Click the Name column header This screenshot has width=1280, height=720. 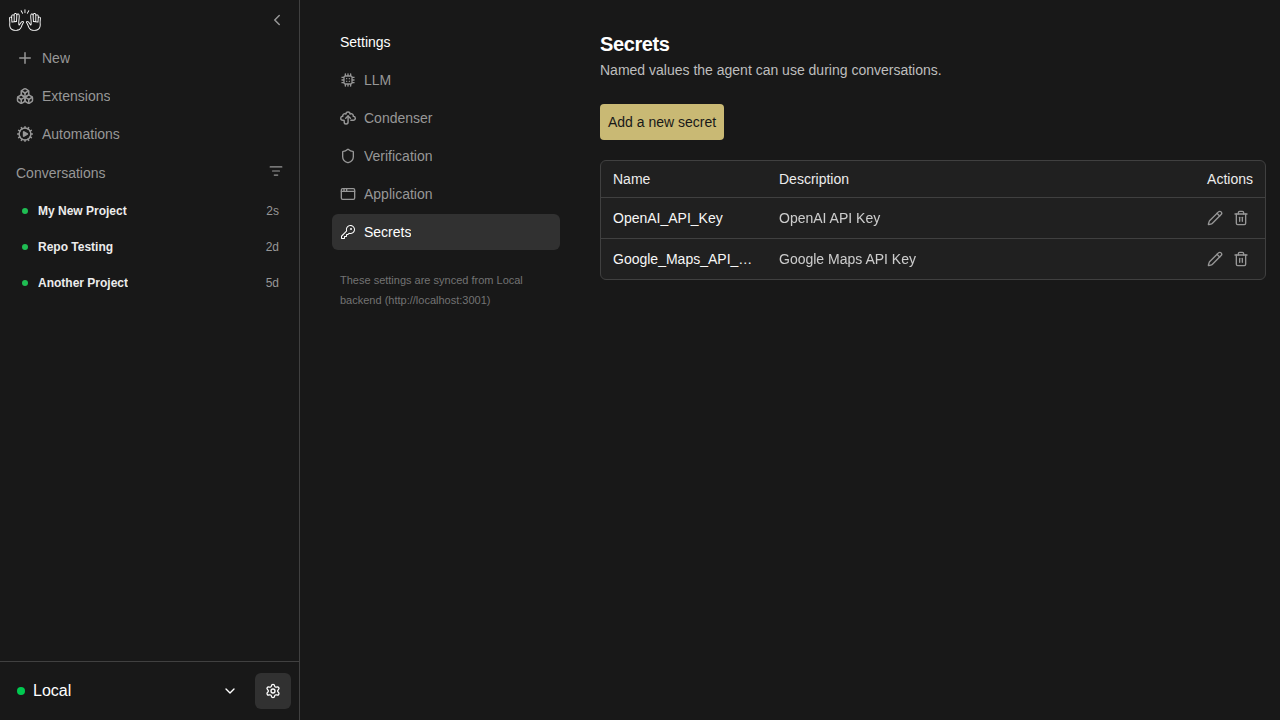pos(632,179)
